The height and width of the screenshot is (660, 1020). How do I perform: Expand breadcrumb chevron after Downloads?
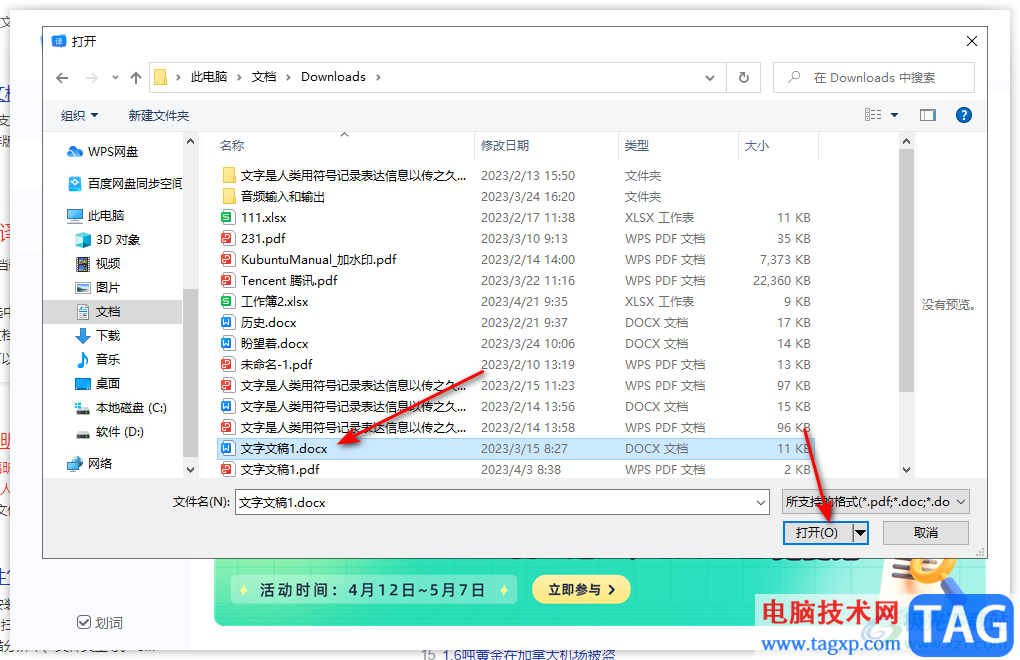click(378, 77)
